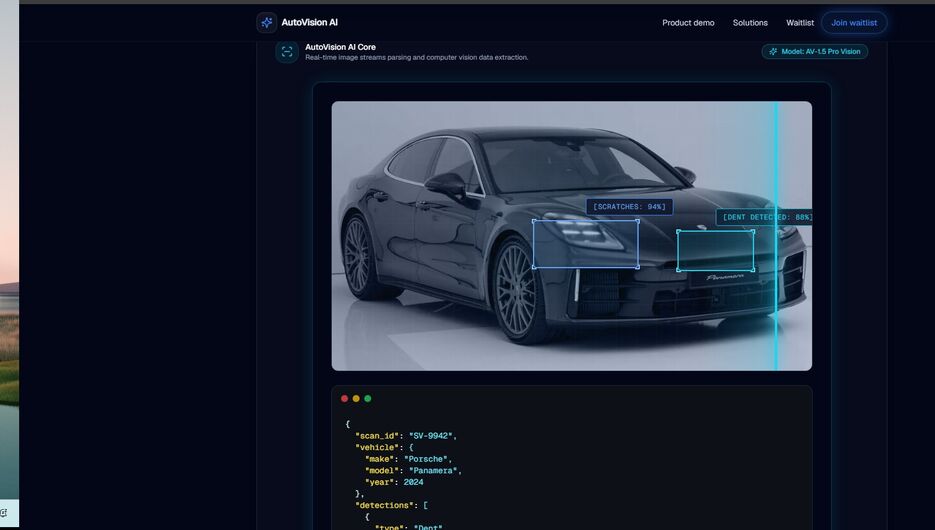Select the model value "Panamera"
The image size is (935, 530).
pos(434,471)
